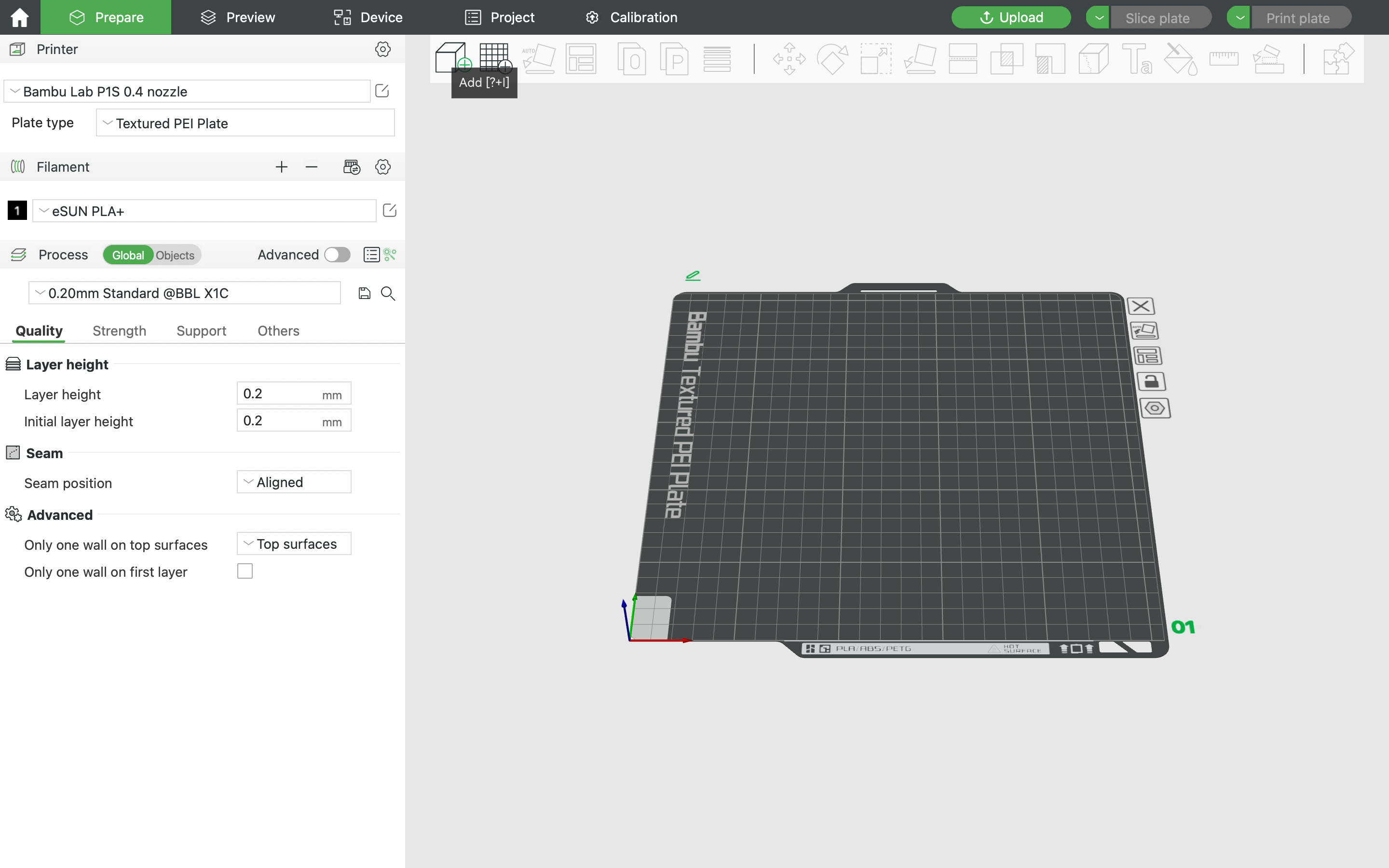Switch to the Project tab
The height and width of the screenshot is (868, 1389).
[x=500, y=17]
